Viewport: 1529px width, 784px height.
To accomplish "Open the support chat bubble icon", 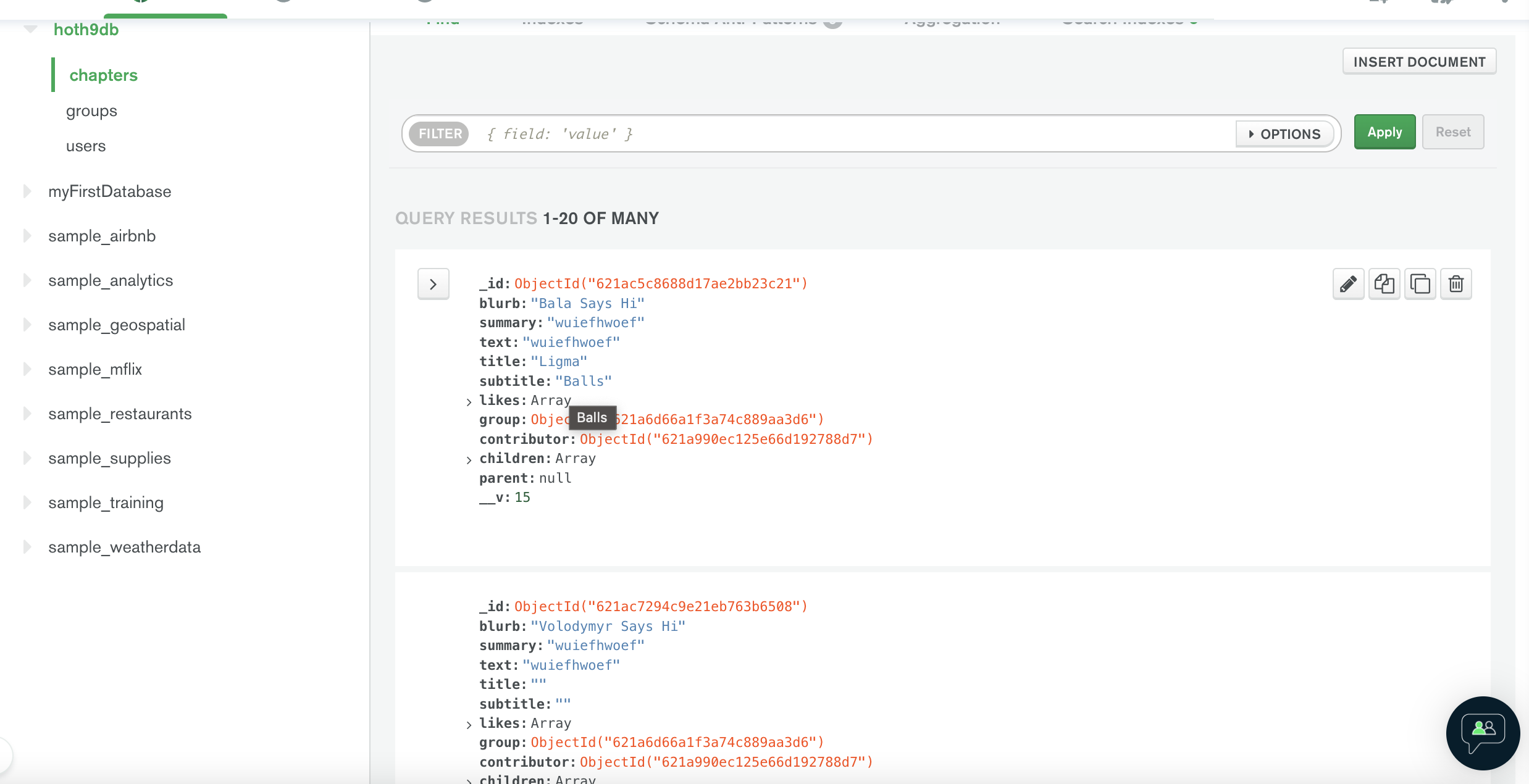I will coord(1483,733).
